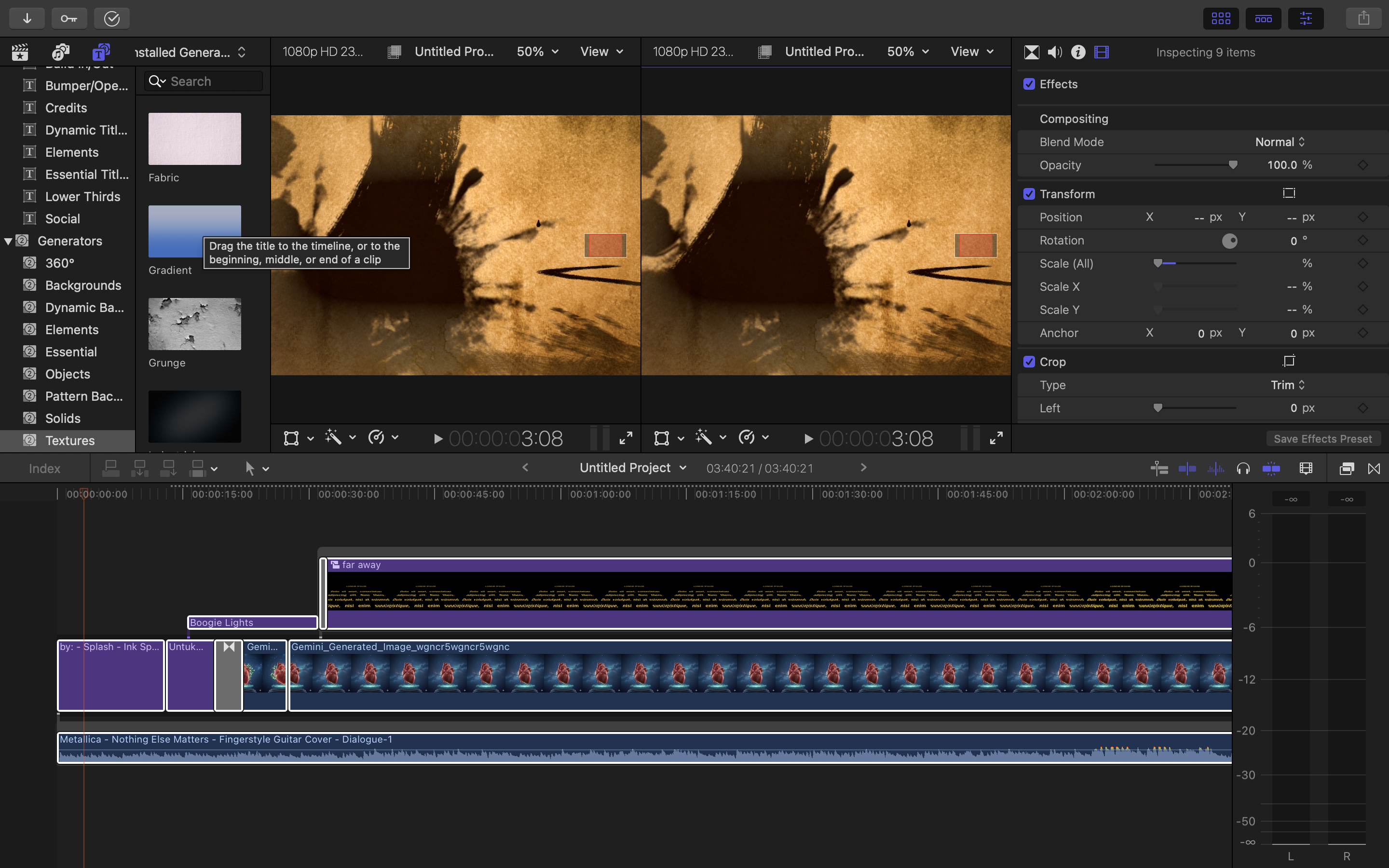This screenshot has width=1389, height=868.
Task: Toggle timeline snapping icon
Action: click(1271, 468)
